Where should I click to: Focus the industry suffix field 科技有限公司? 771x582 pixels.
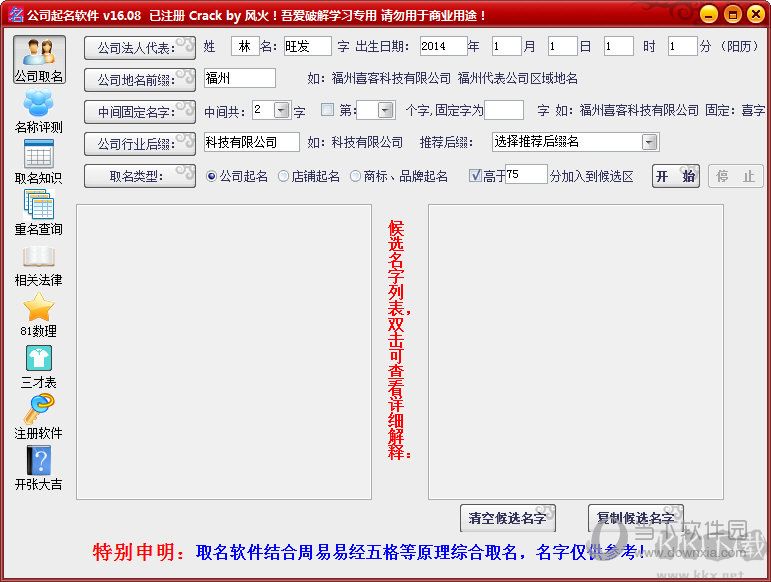(251, 142)
